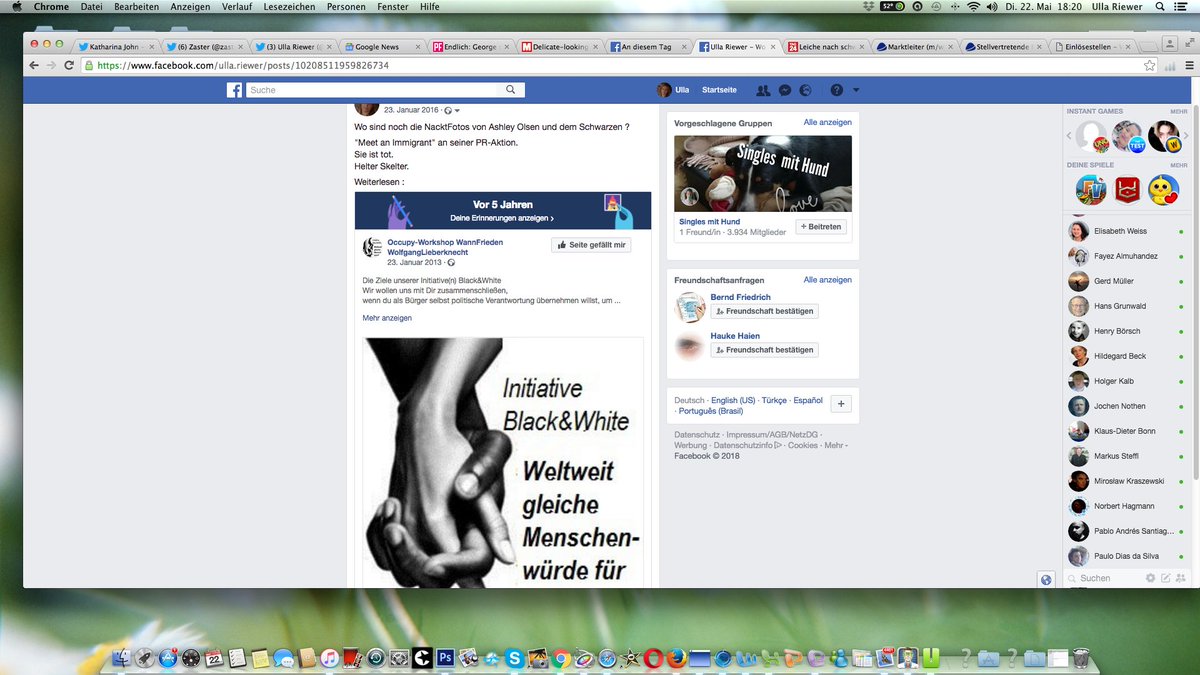Image resolution: width=1200 pixels, height=675 pixels.
Task: Join group with Beitreten button
Action: click(x=821, y=227)
